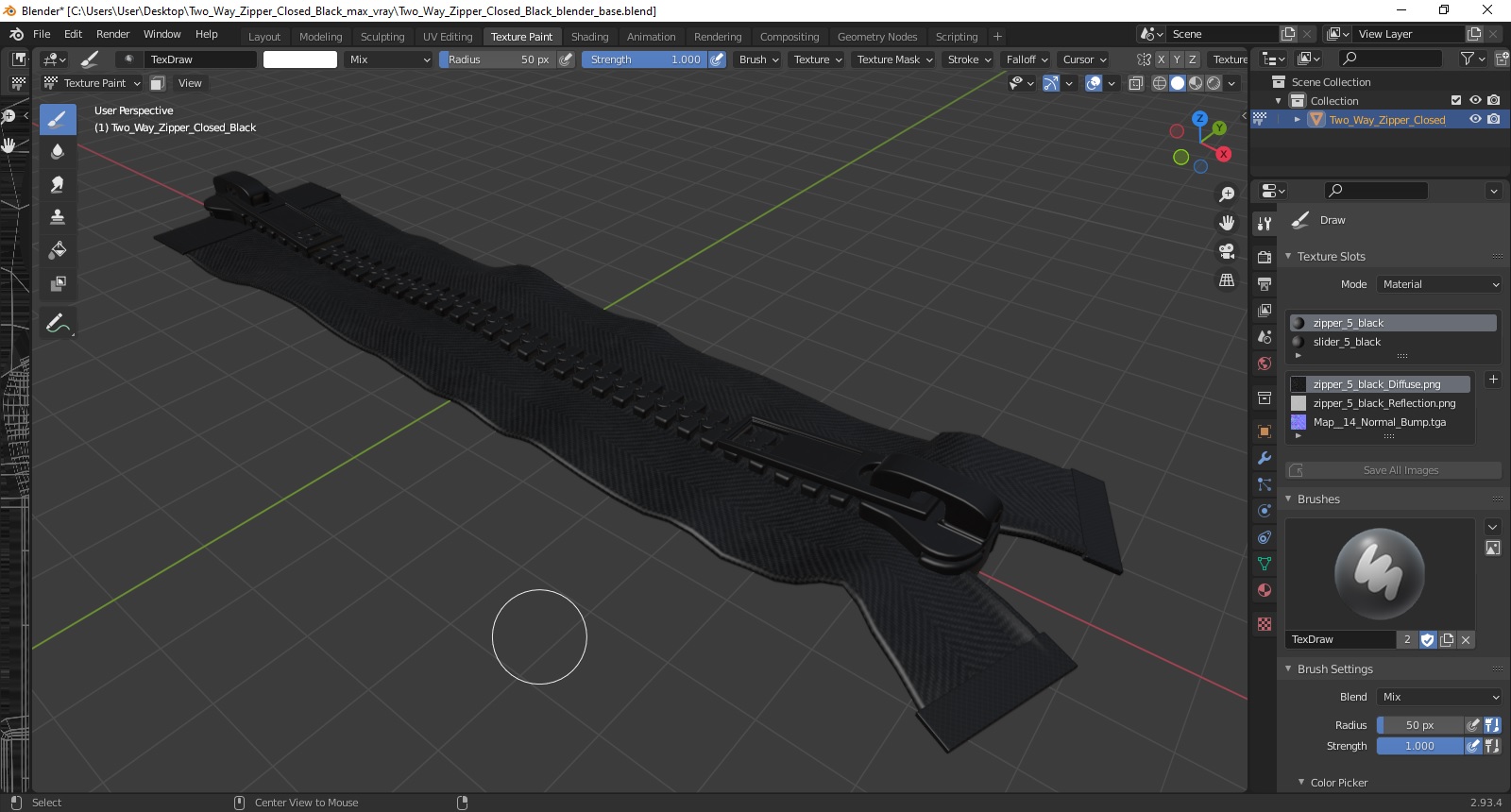Select the Fill bucket tool
Screen dimensions: 1511x812
pos(58,250)
